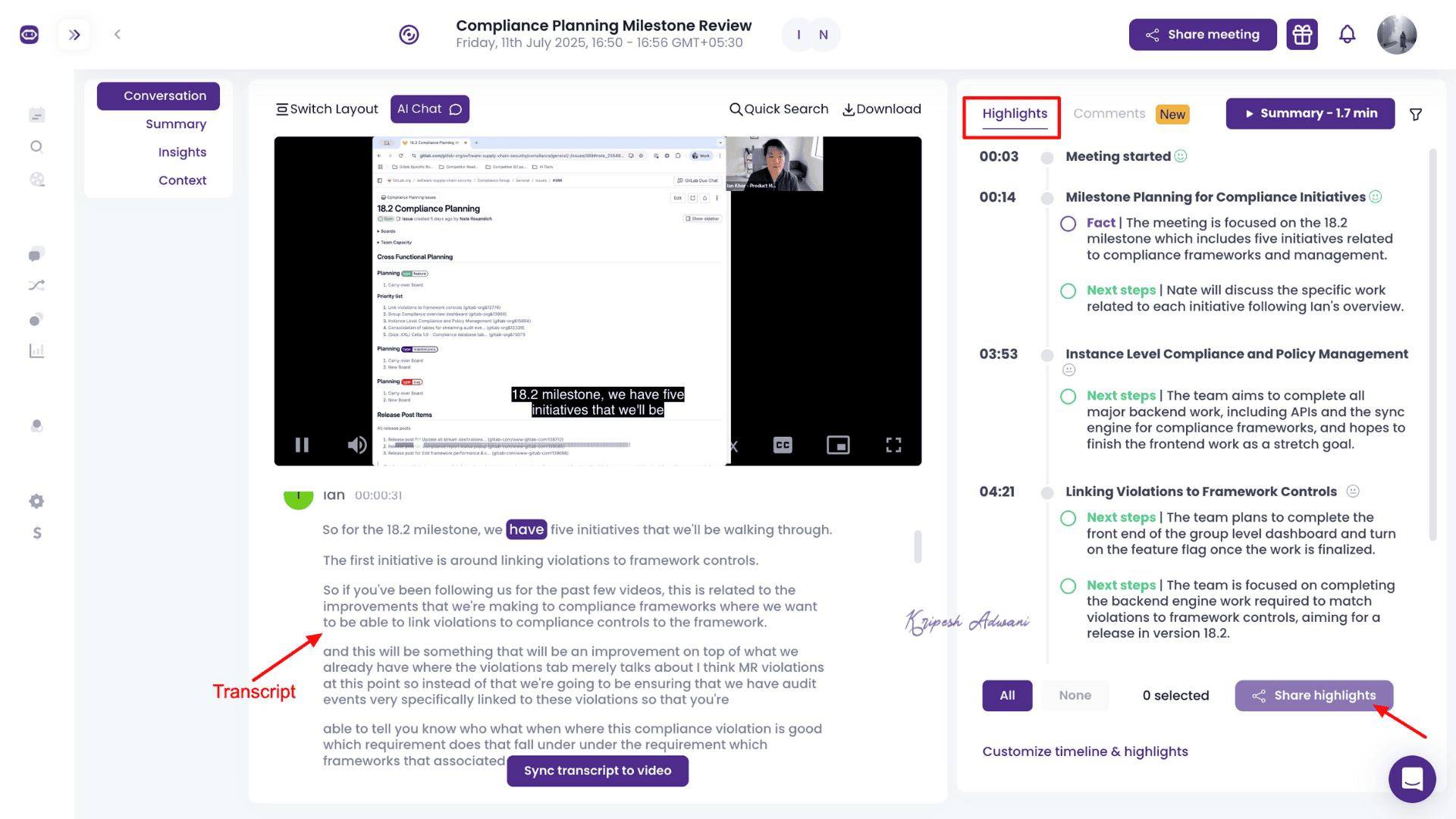Go back using the left chevron arrow
Image resolution: width=1456 pixels, height=819 pixels.
pos(118,34)
